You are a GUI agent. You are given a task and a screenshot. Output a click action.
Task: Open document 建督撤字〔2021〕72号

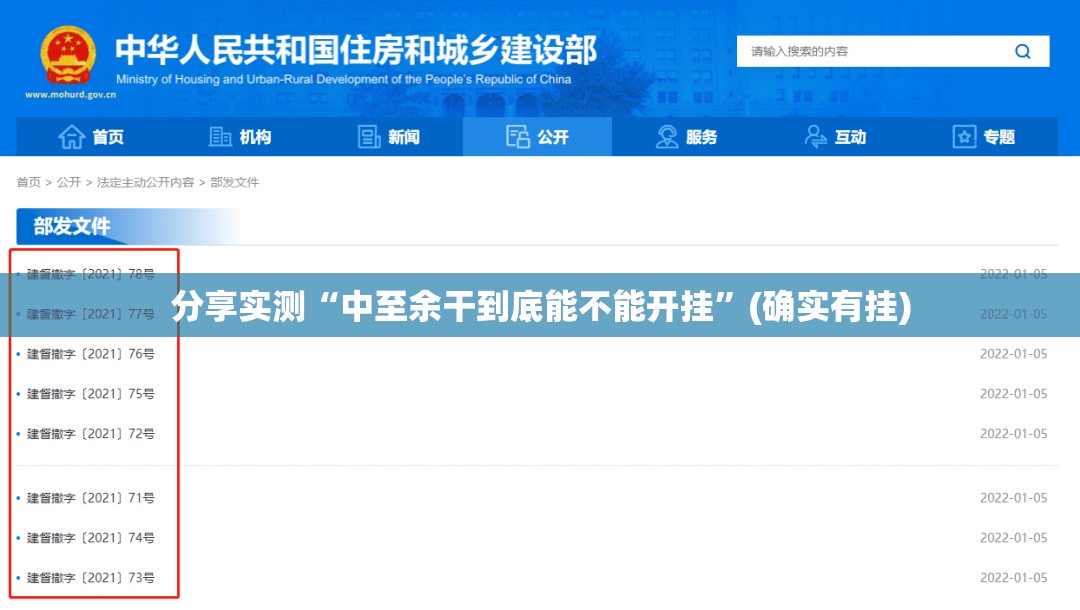point(91,434)
